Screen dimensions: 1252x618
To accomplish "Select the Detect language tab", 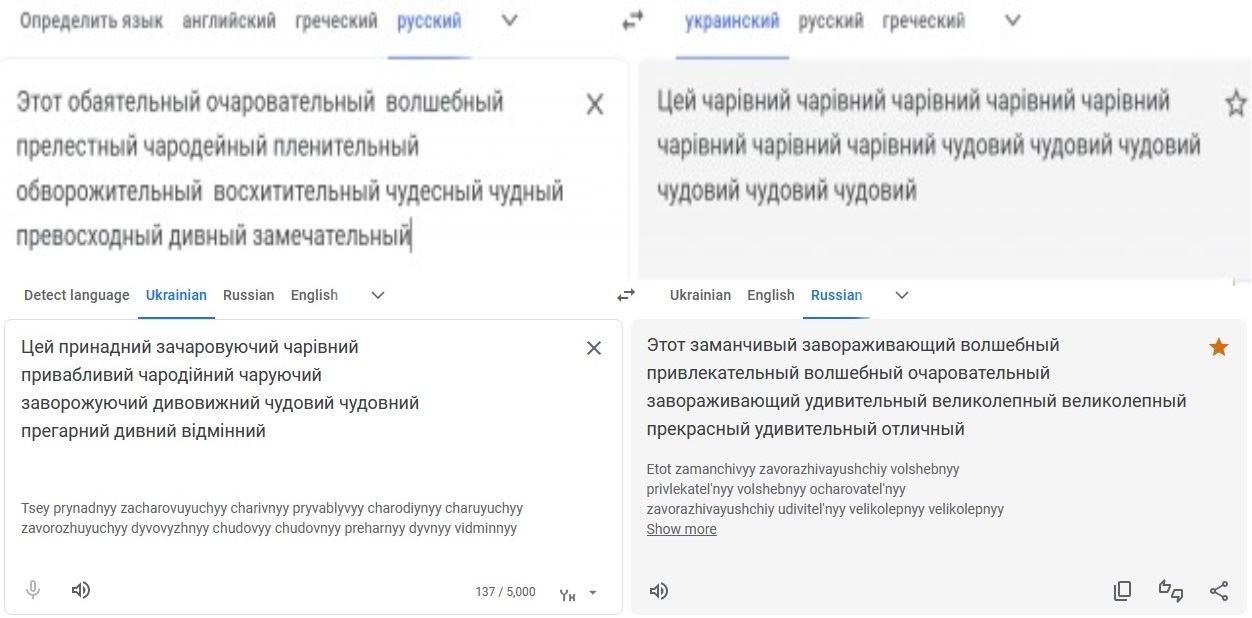I will pos(77,295).
